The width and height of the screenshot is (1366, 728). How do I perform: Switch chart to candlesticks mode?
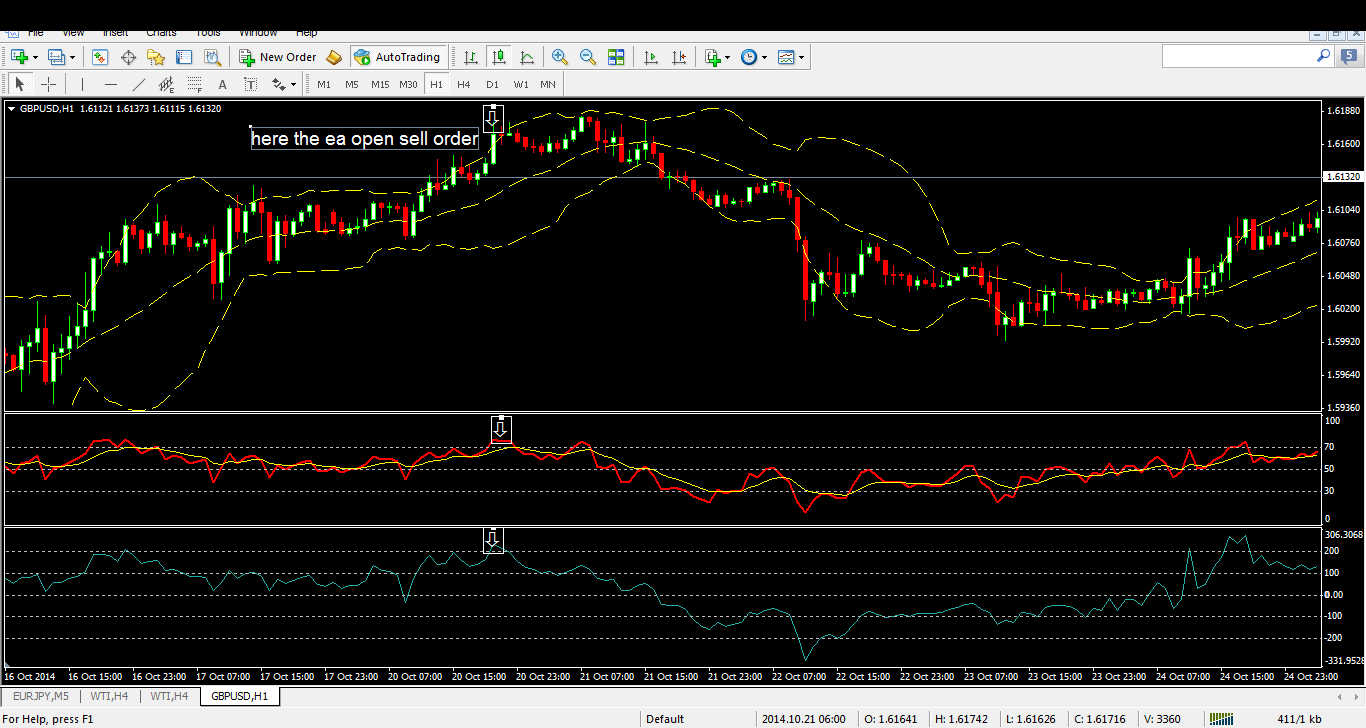pos(498,57)
